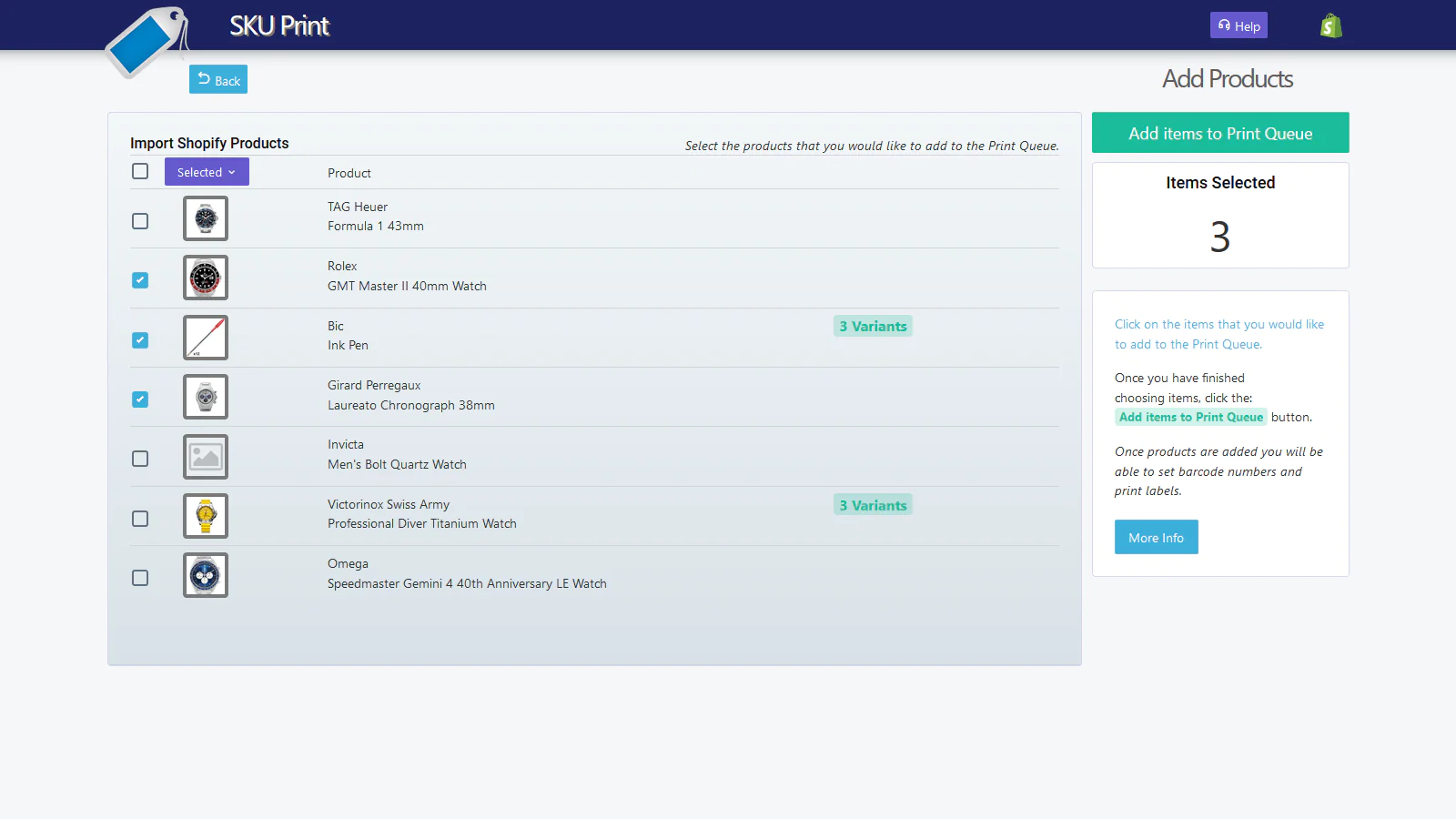Open Help from the top bar
Image resolution: width=1456 pixels, height=819 pixels.
1238,25
